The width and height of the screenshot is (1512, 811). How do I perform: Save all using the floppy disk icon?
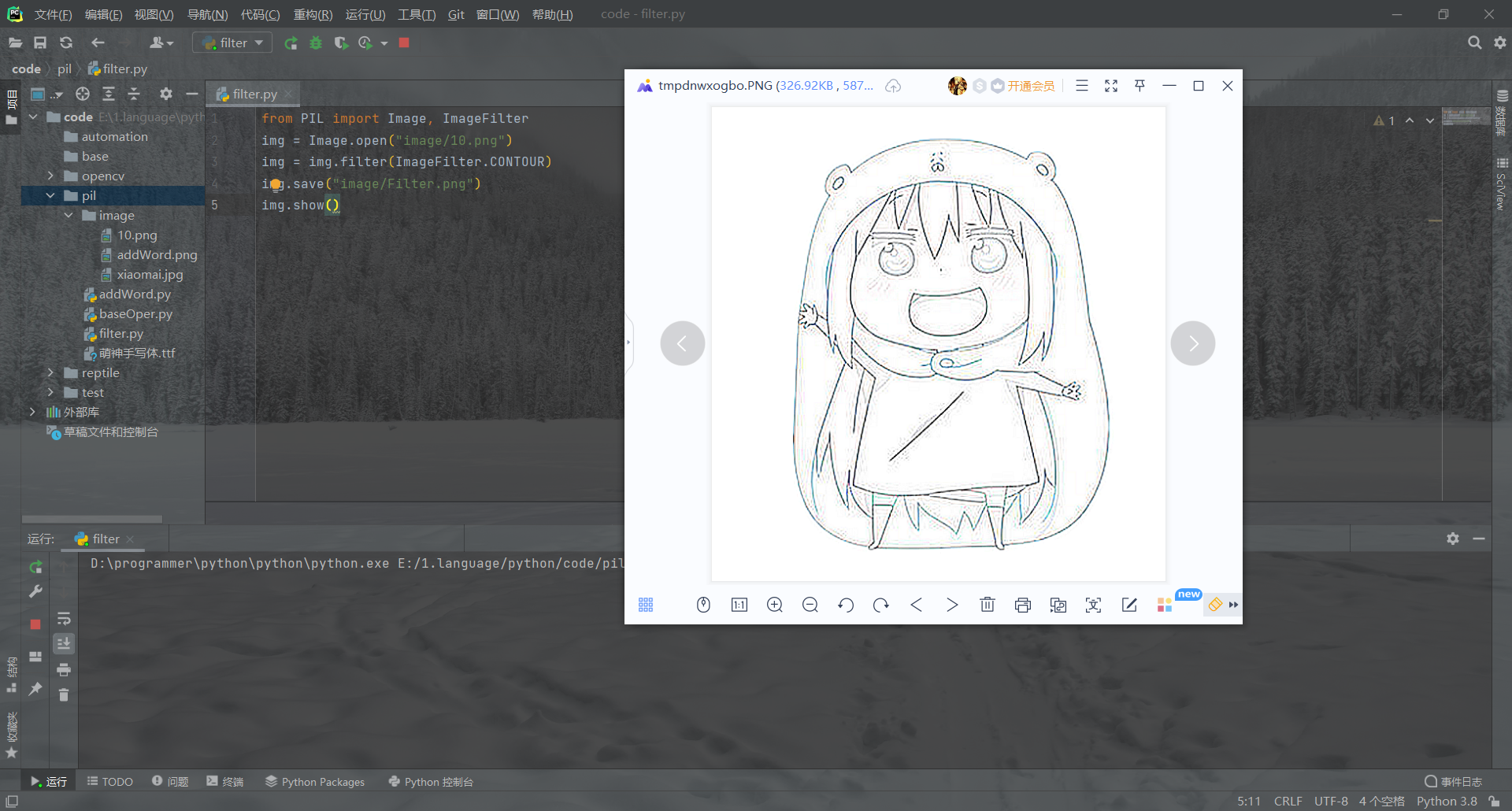click(40, 43)
